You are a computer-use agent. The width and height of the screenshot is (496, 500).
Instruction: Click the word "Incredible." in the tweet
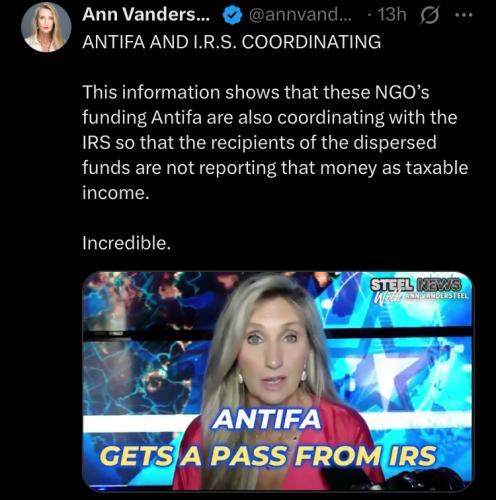[x=127, y=243]
